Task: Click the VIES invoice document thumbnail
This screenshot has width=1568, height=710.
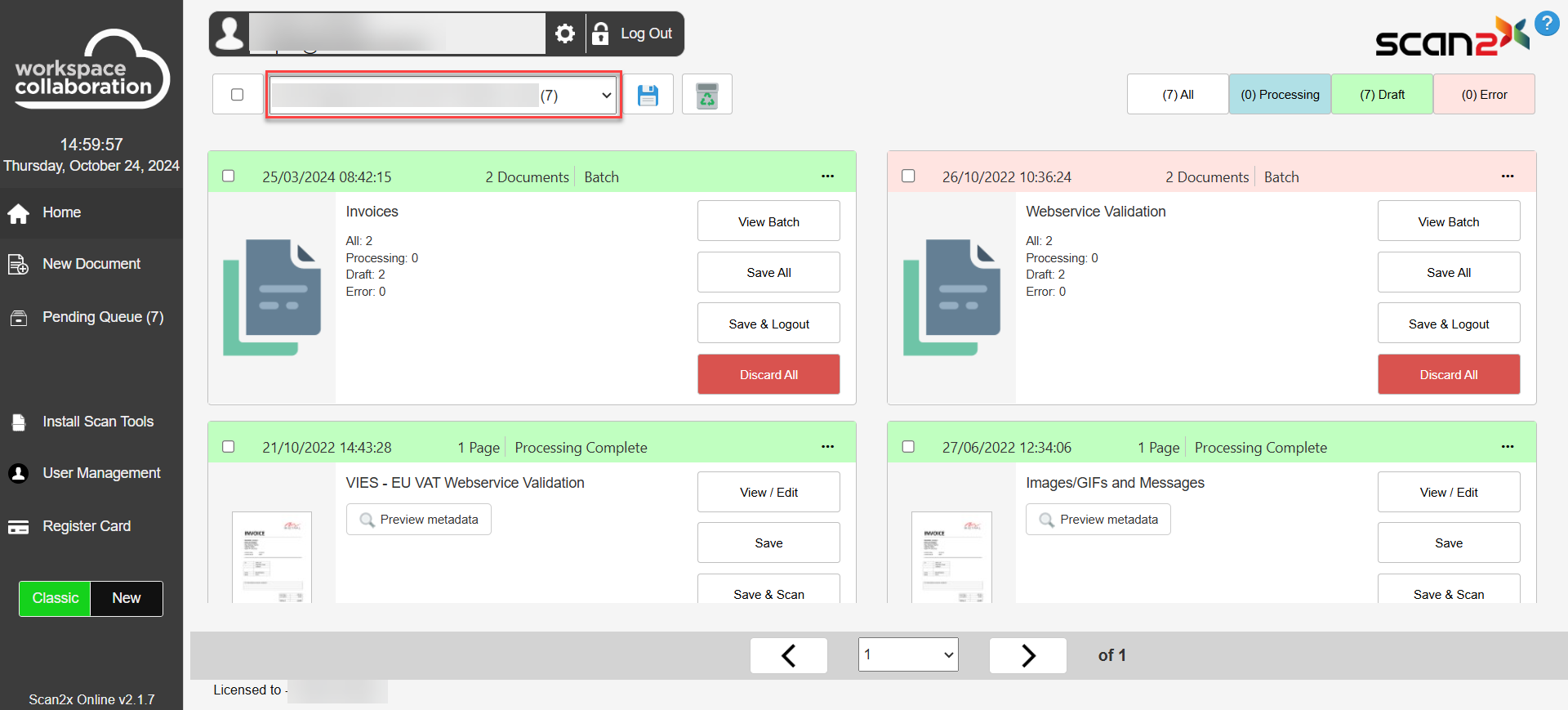Action: pos(272,557)
